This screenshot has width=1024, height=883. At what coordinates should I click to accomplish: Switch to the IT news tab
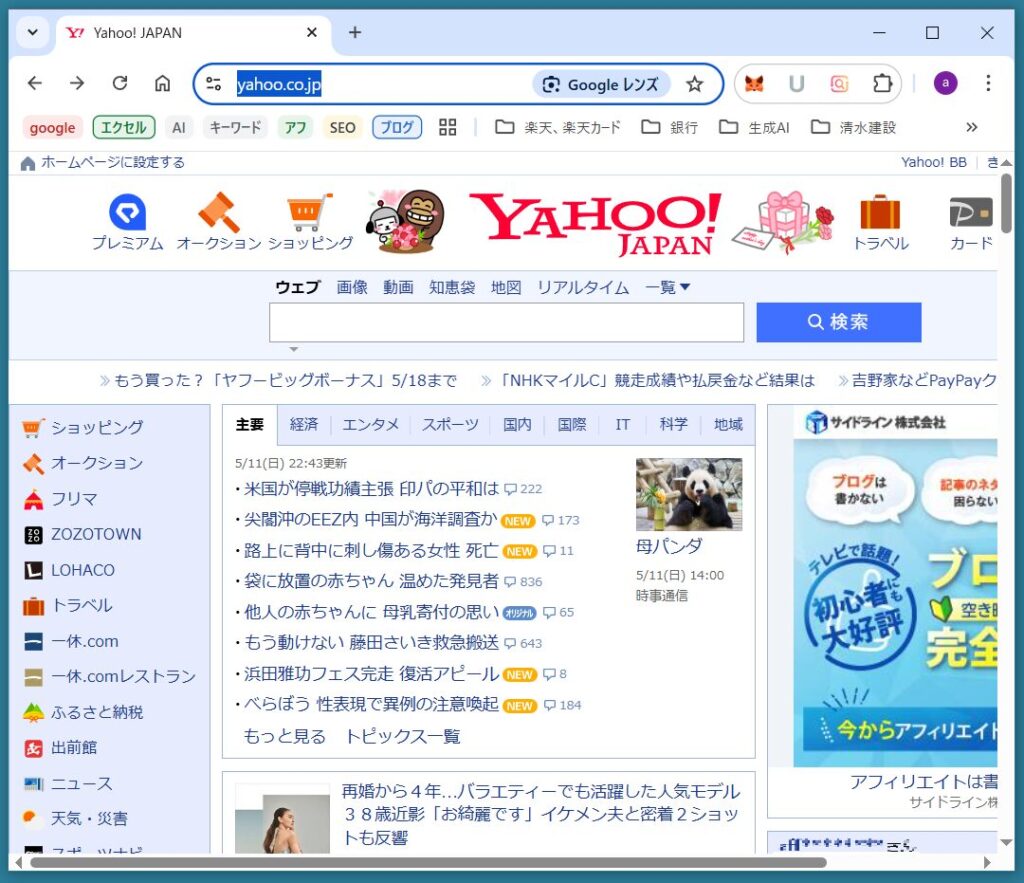(622, 425)
